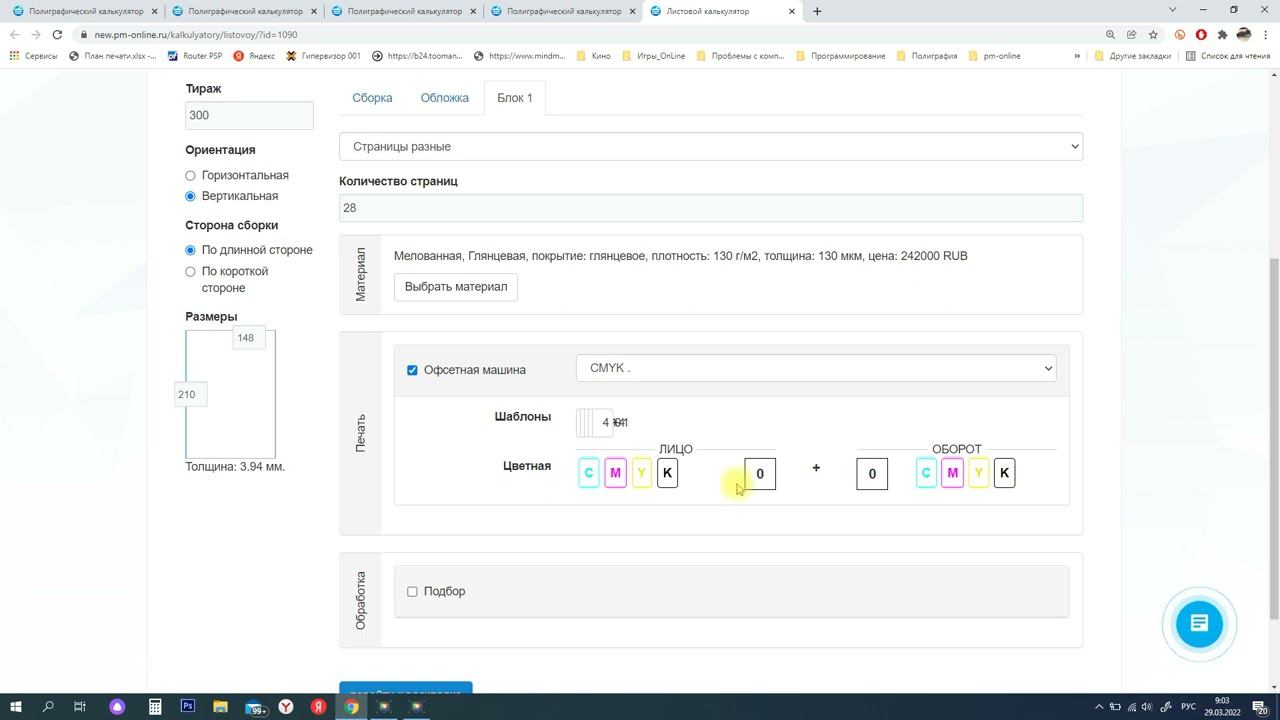Image resolution: width=1280 pixels, height=720 pixels.
Task: Open the browser extensions puzzle icon
Action: click(x=1222, y=34)
